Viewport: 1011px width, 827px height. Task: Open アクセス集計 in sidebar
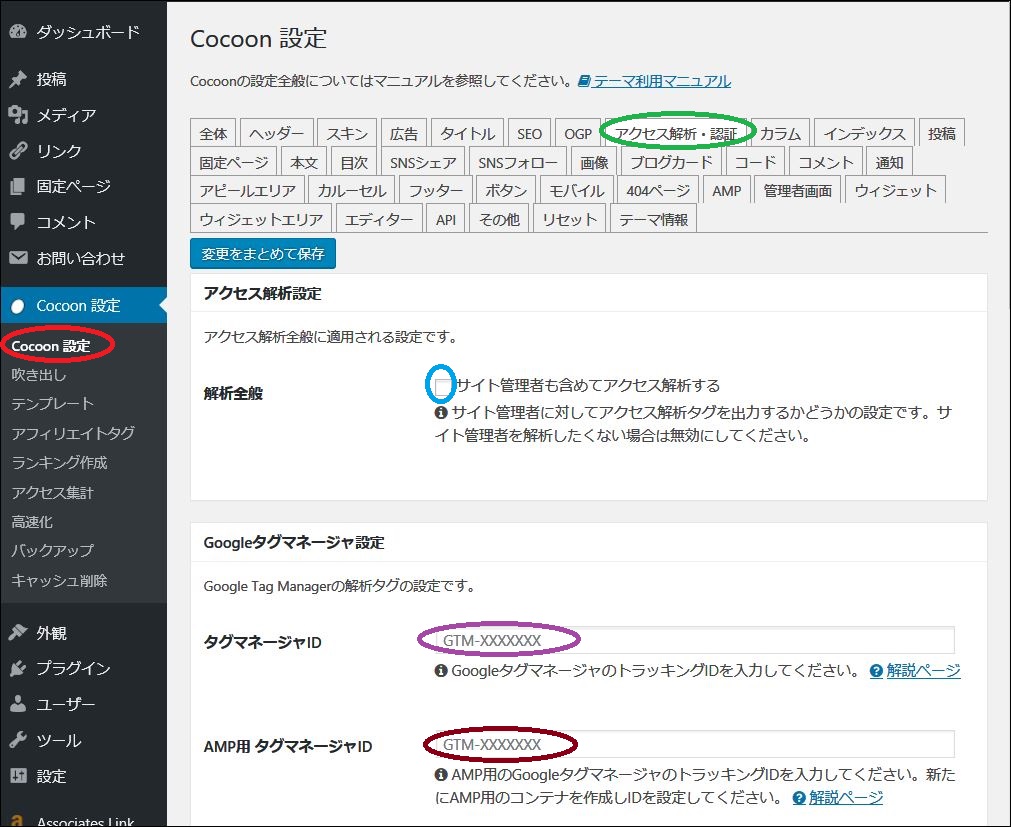[x=52, y=492]
